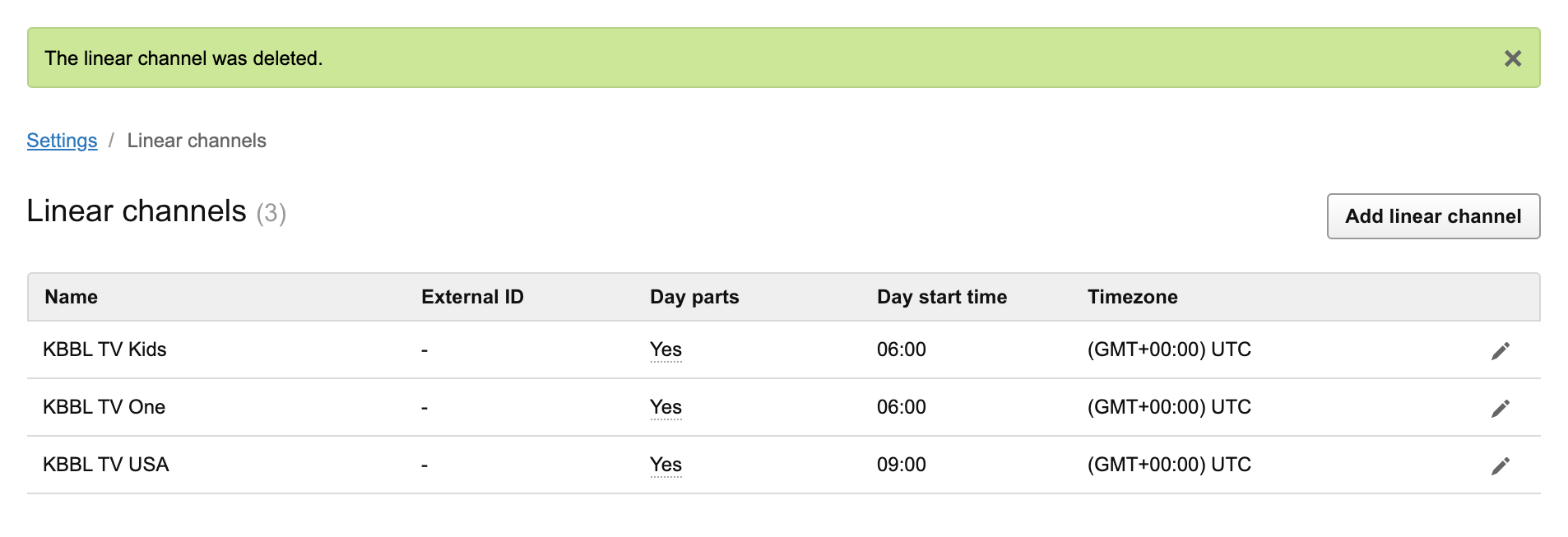The image size is (1568, 537).
Task: Click the Linear channels breadcrumb text
Action: pos(197,141)
